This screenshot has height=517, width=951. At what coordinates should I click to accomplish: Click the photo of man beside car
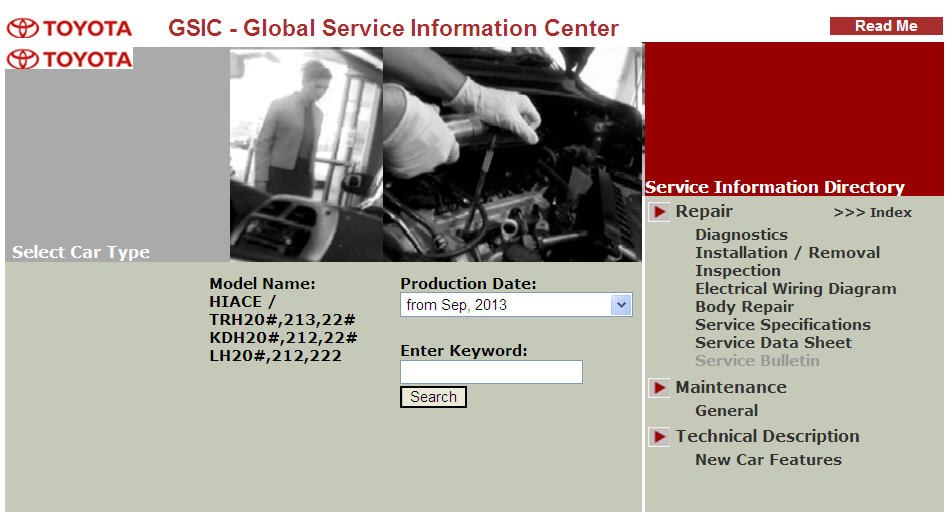(306, 155)
